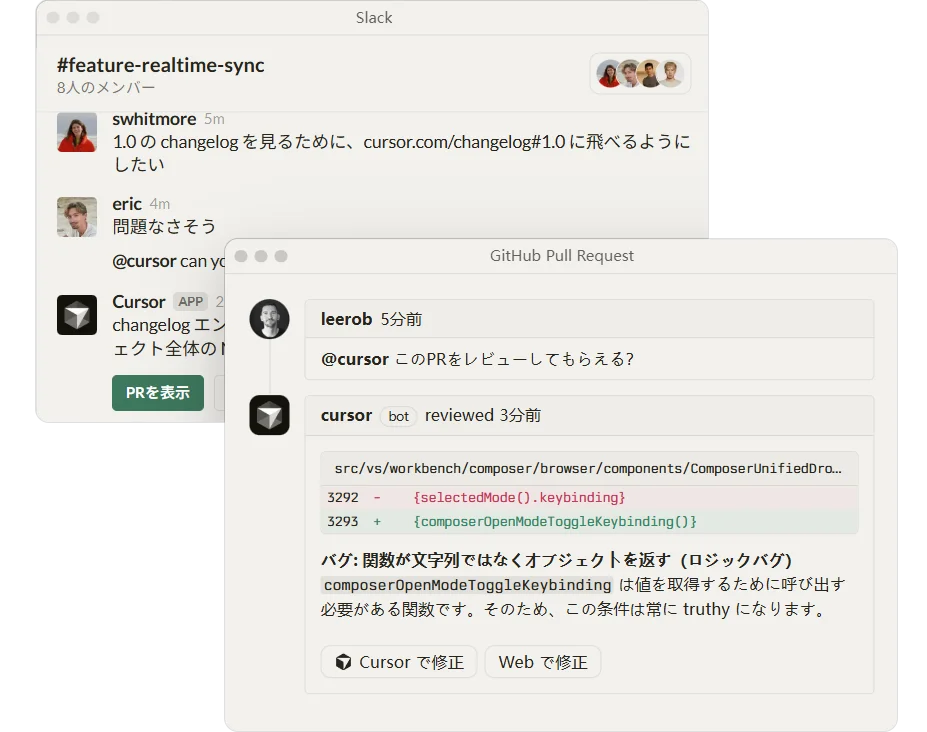Click the swhitmore username in Slack
Viewport: 927px width, 732px height.
[x=154, y=119]
